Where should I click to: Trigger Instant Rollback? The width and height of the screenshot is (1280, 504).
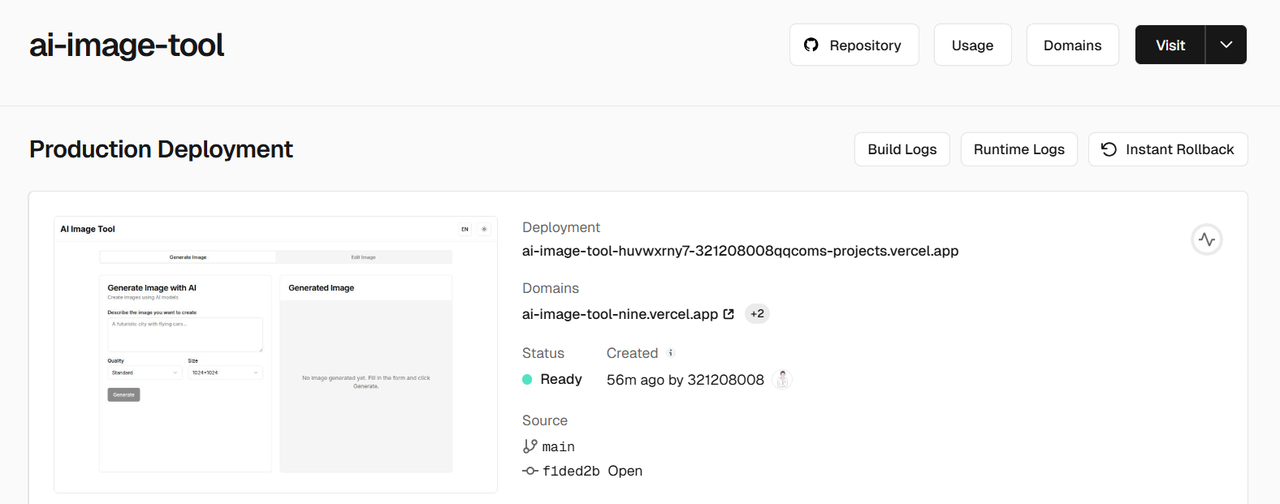(x=1168, y=149)
